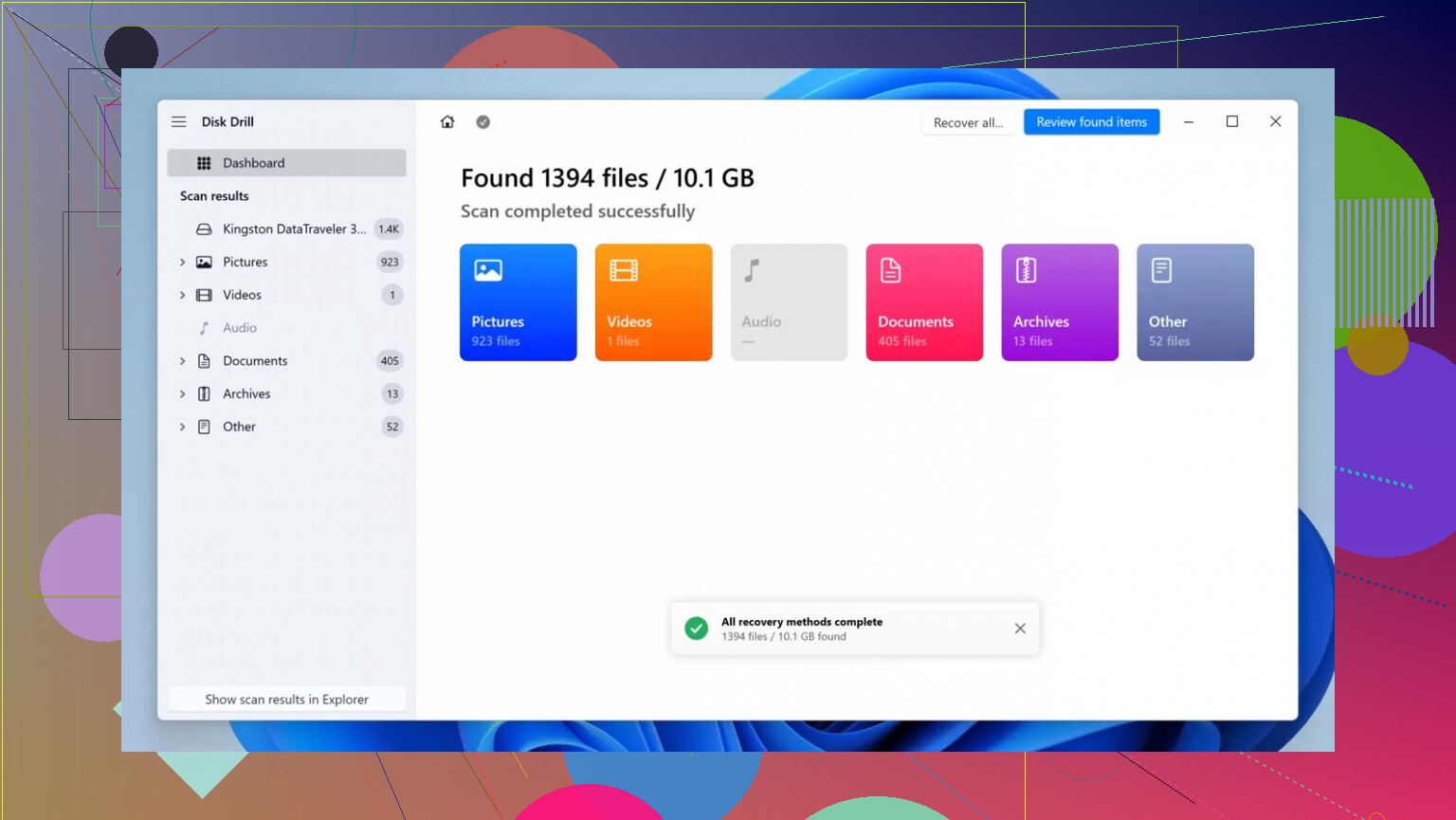
Task: Open the purple Archives category tile
Action: tap(1059, 302)
